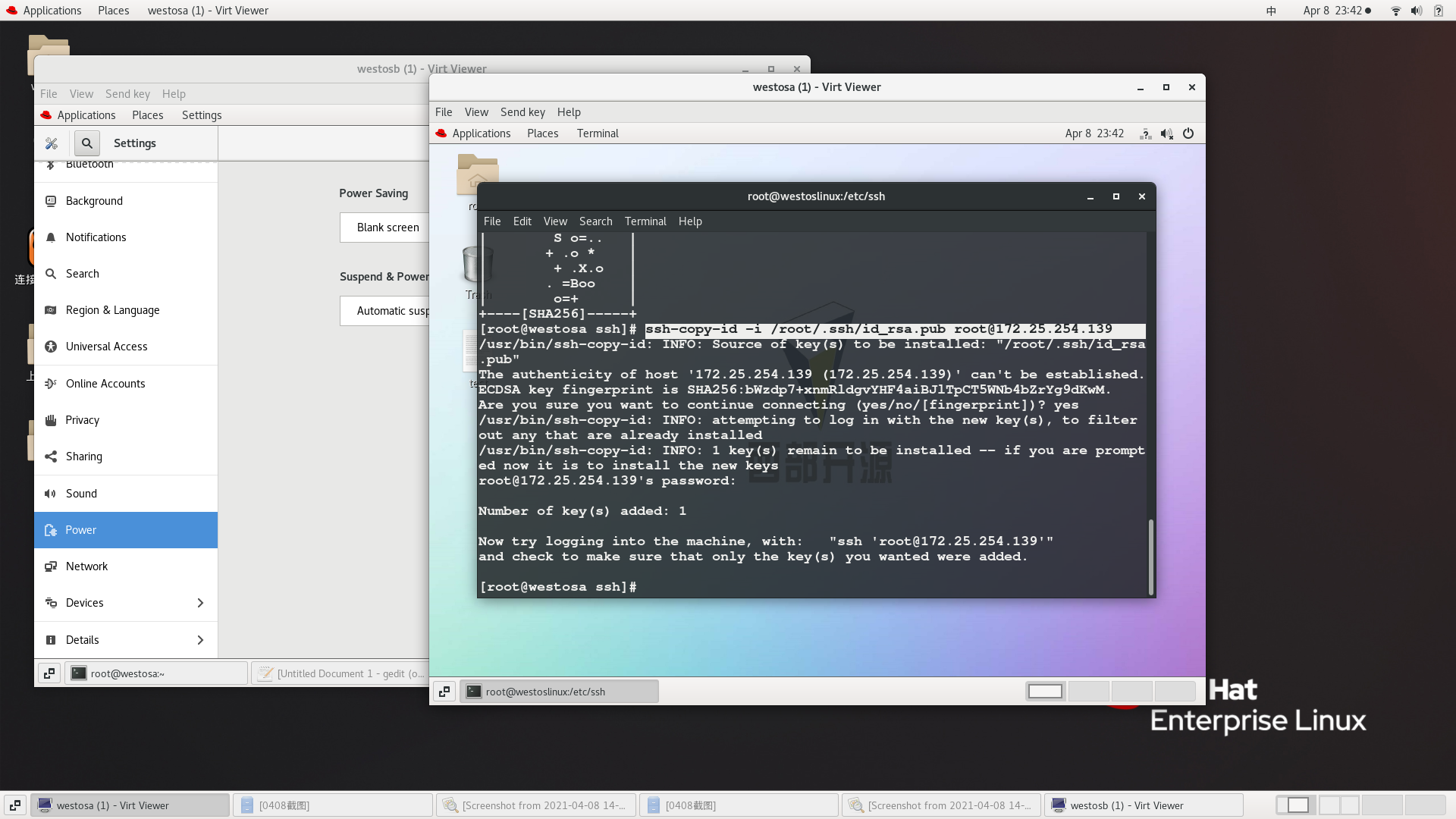Open home folder icon on westosa desktop
Viewport: 1456px width, 819px height.
pos(477,175)
